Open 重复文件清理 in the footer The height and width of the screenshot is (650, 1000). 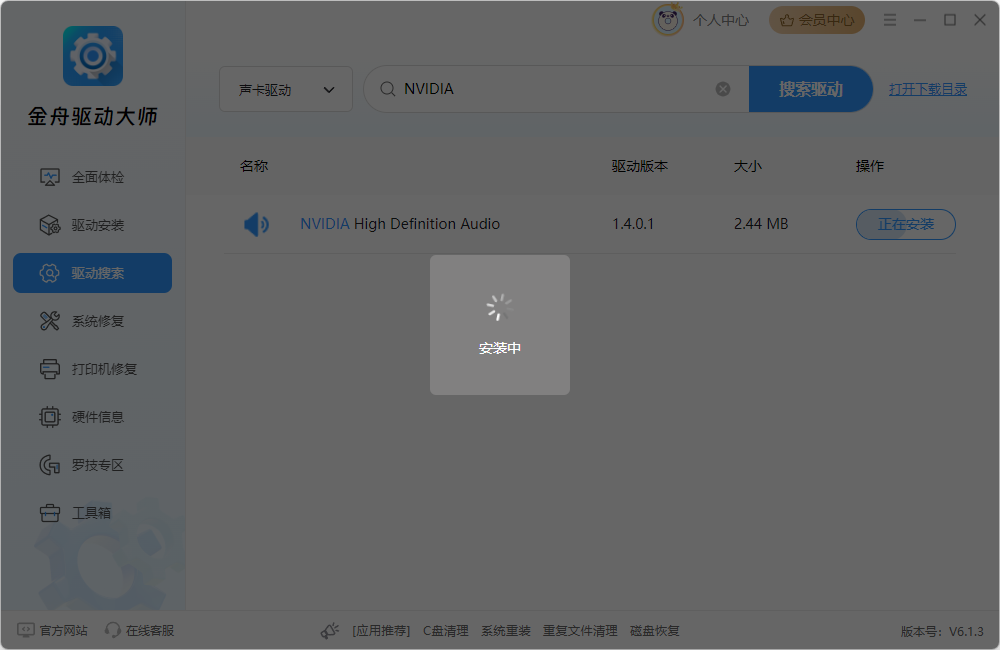580,631
